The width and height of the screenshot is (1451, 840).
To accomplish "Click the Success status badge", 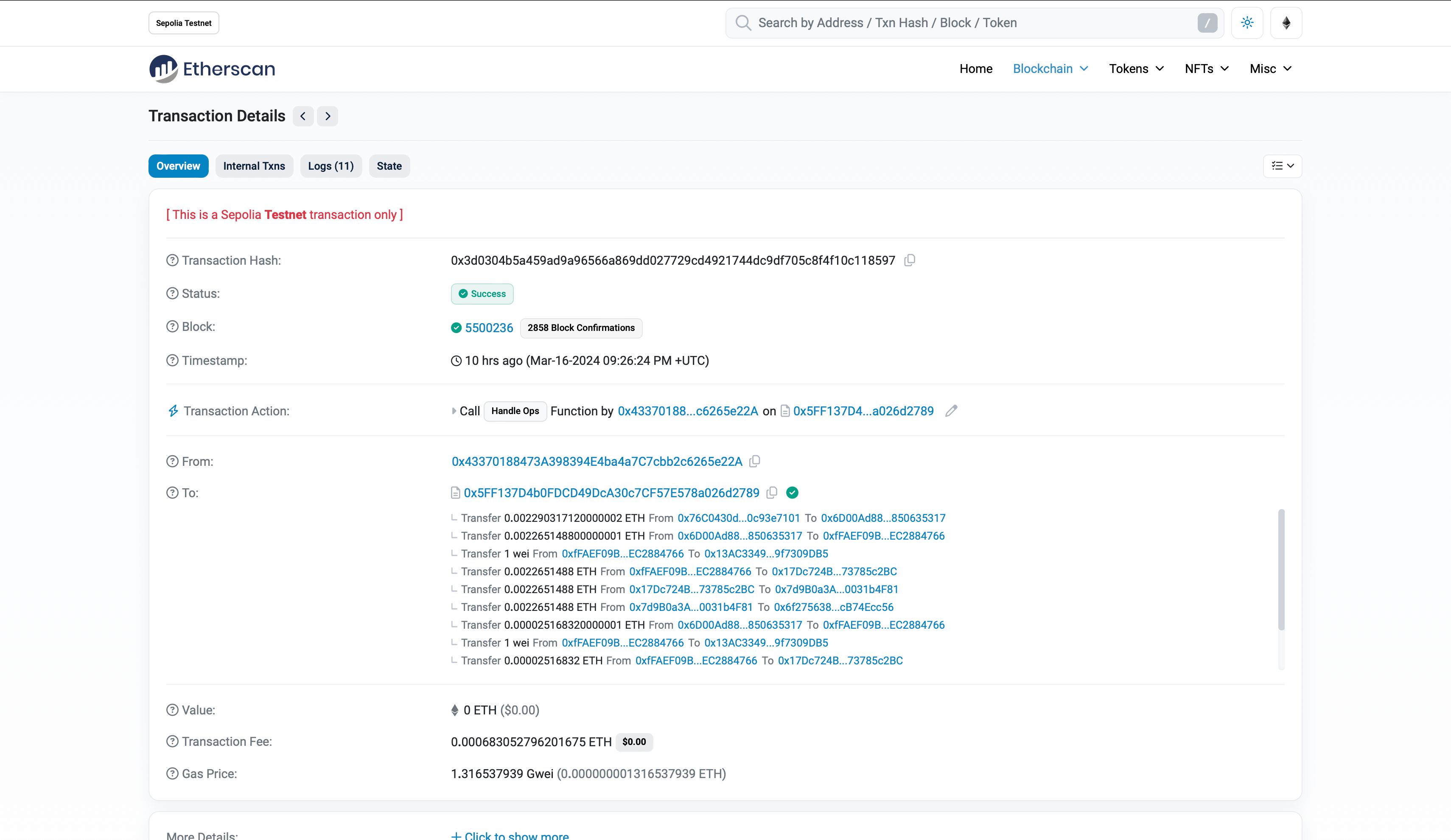I will coord(482,293).
